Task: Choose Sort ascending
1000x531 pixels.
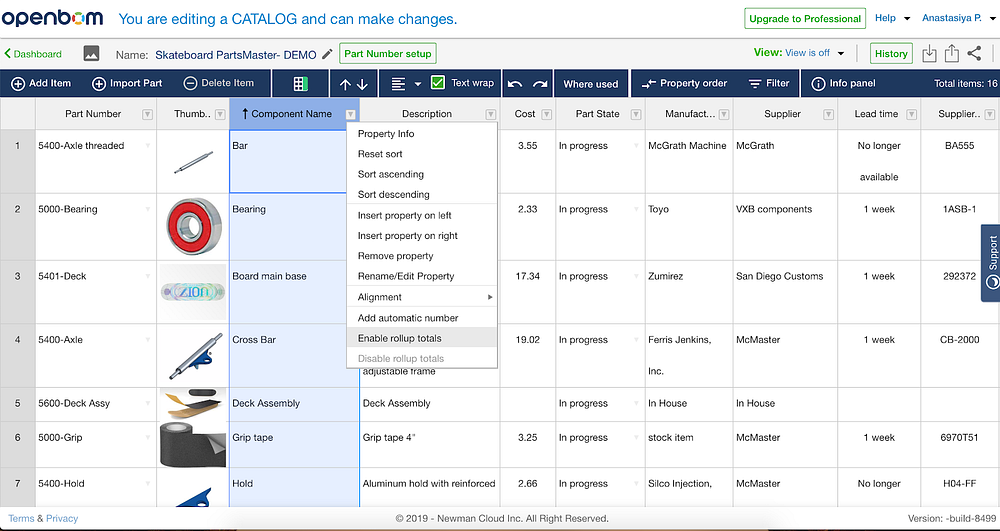Action: (x=422, y=175)
